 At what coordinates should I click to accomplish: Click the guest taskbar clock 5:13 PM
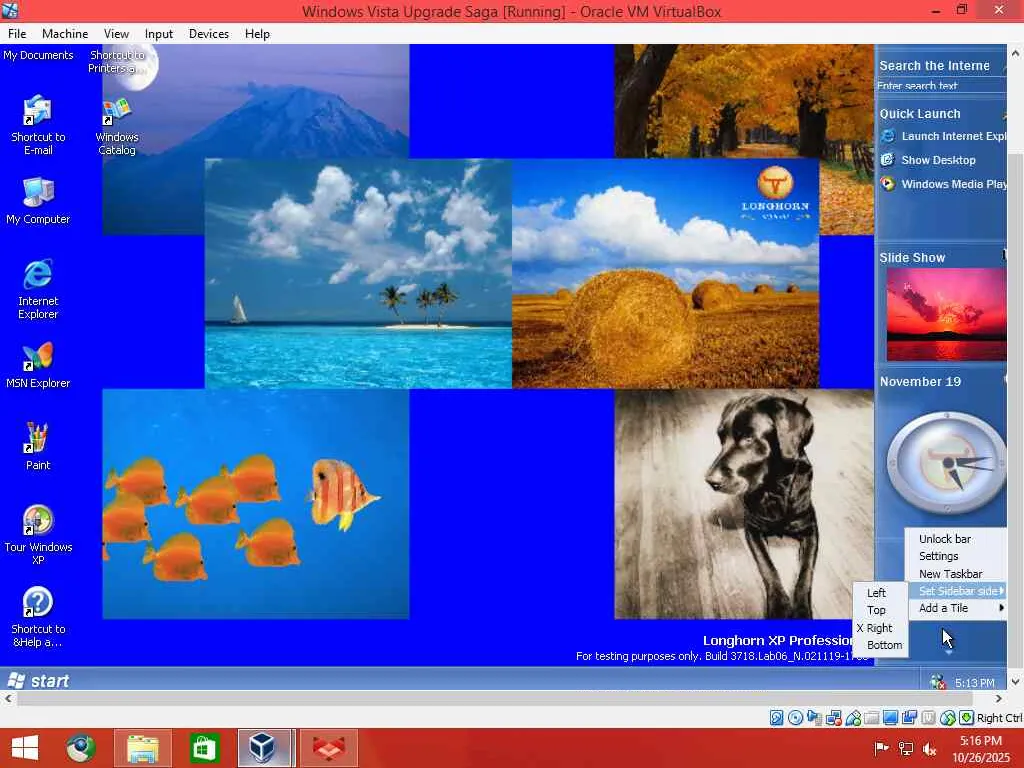pyautogui.click(x=974, y=683)
